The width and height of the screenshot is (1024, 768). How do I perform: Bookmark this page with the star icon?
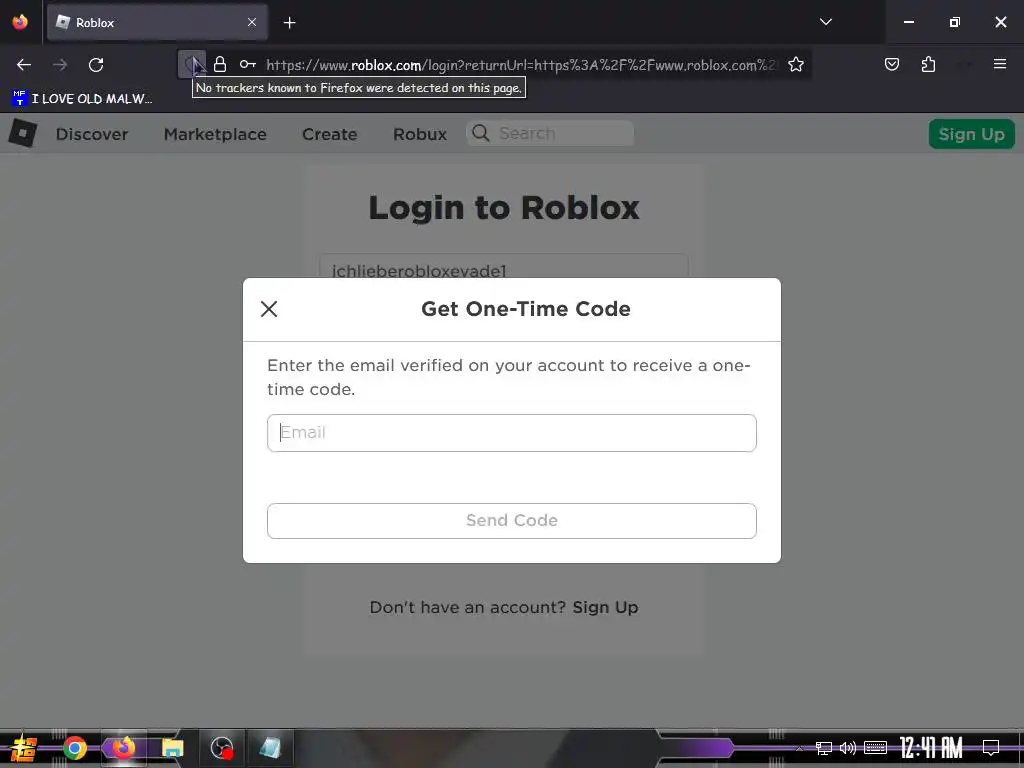click(x=795, y=65)
